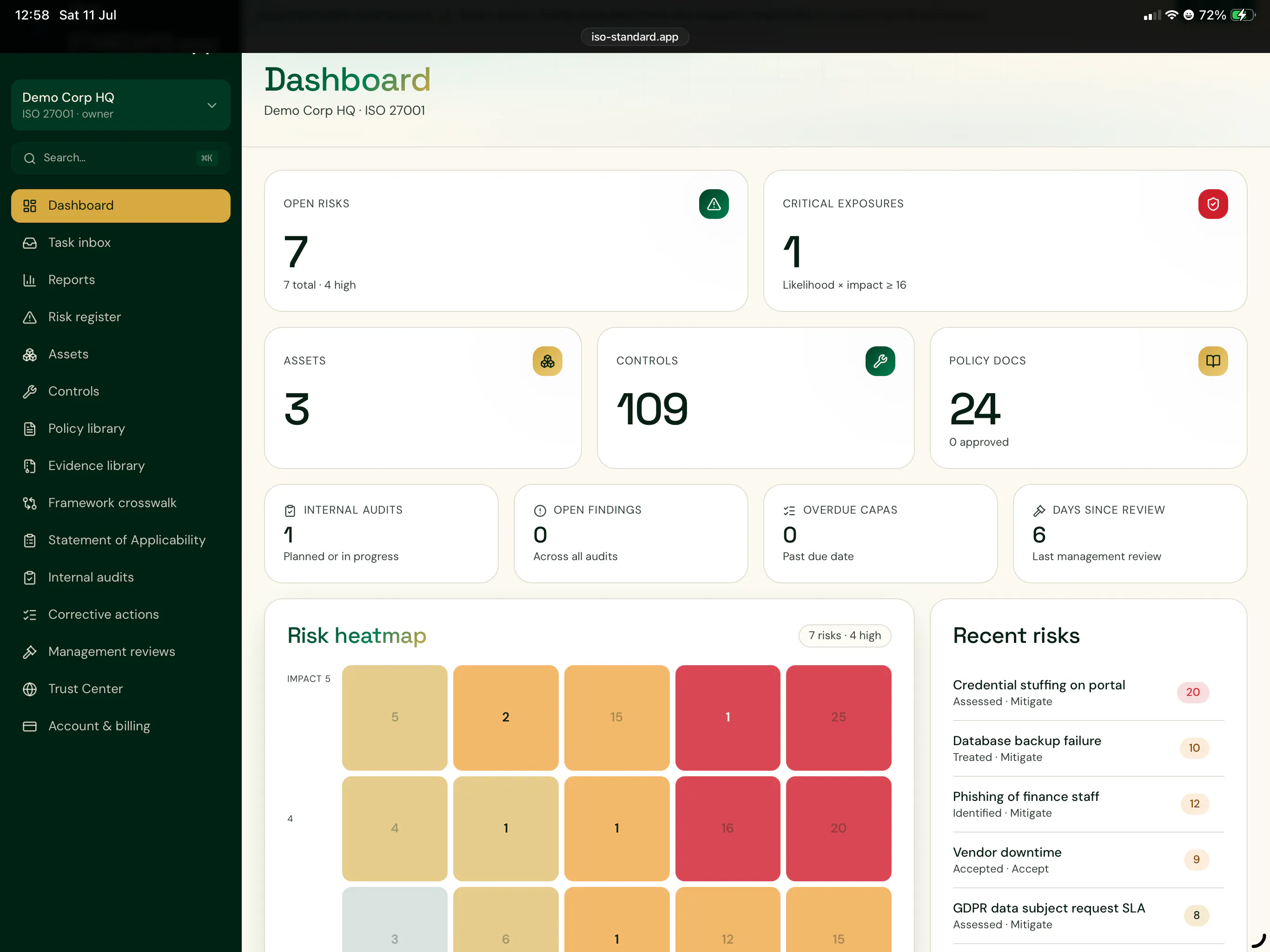Click the 'Likelihood × impact ≥ 16' caption
1270x952 pixels.
844,285
